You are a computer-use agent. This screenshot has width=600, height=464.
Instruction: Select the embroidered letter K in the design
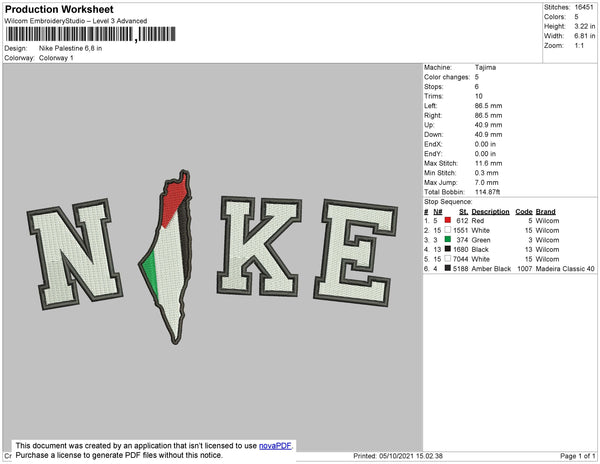click(x=259, y=246)
